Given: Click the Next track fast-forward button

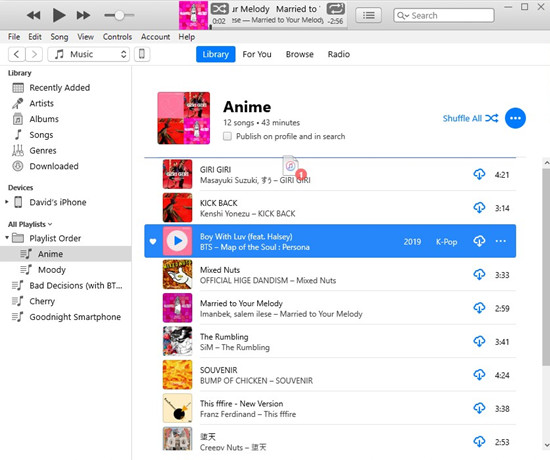Looking at the screenshot, I should pos(83,15).
